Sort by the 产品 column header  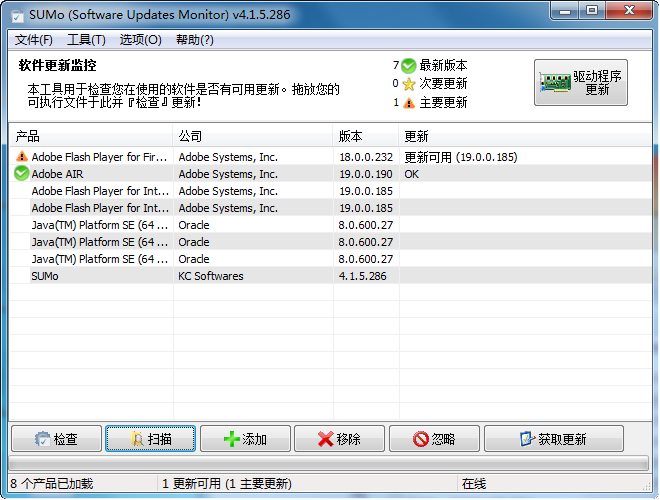(x=91, y=136)
